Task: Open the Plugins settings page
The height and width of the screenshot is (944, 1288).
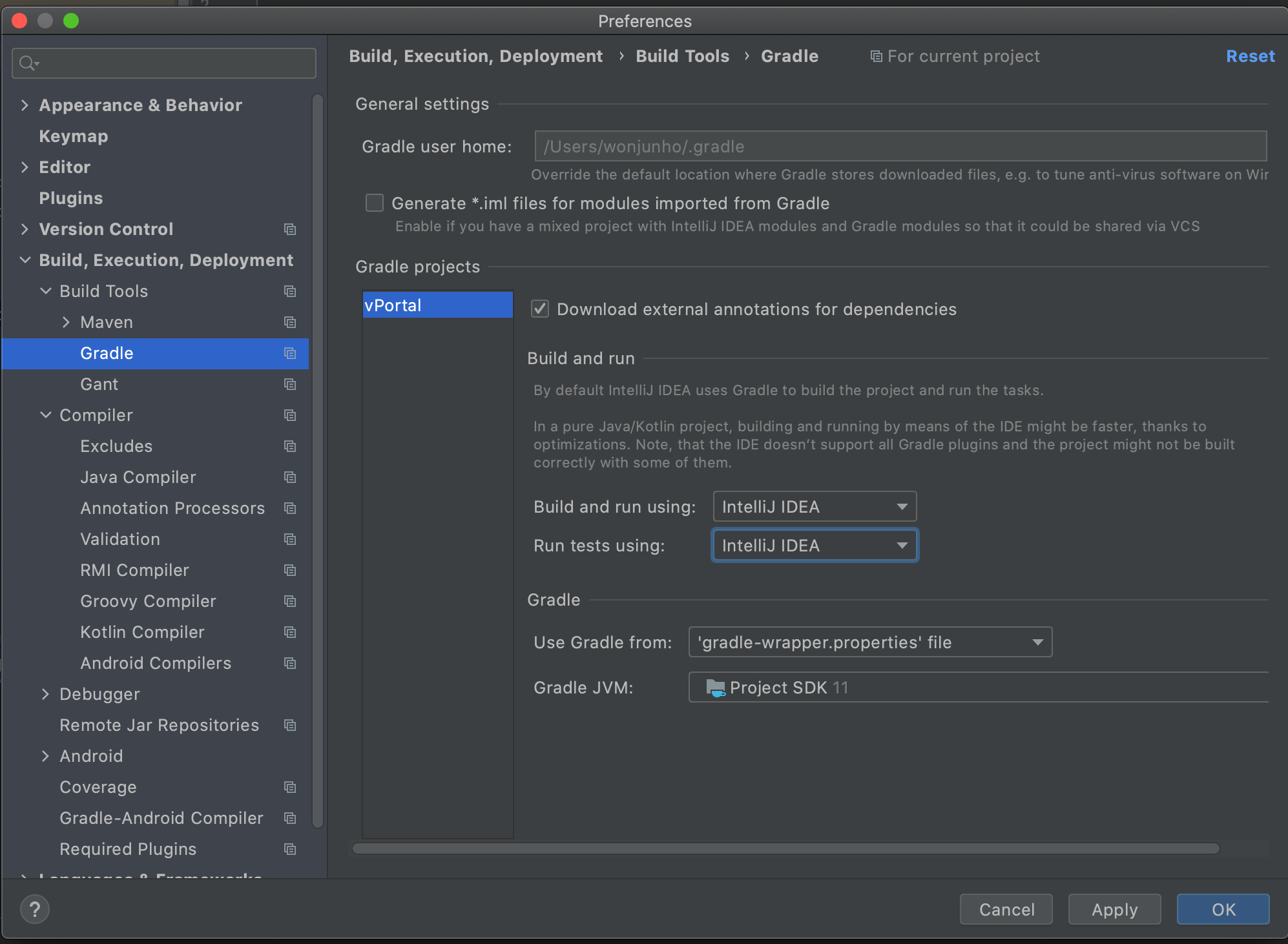Action: (x=70, y=198)
